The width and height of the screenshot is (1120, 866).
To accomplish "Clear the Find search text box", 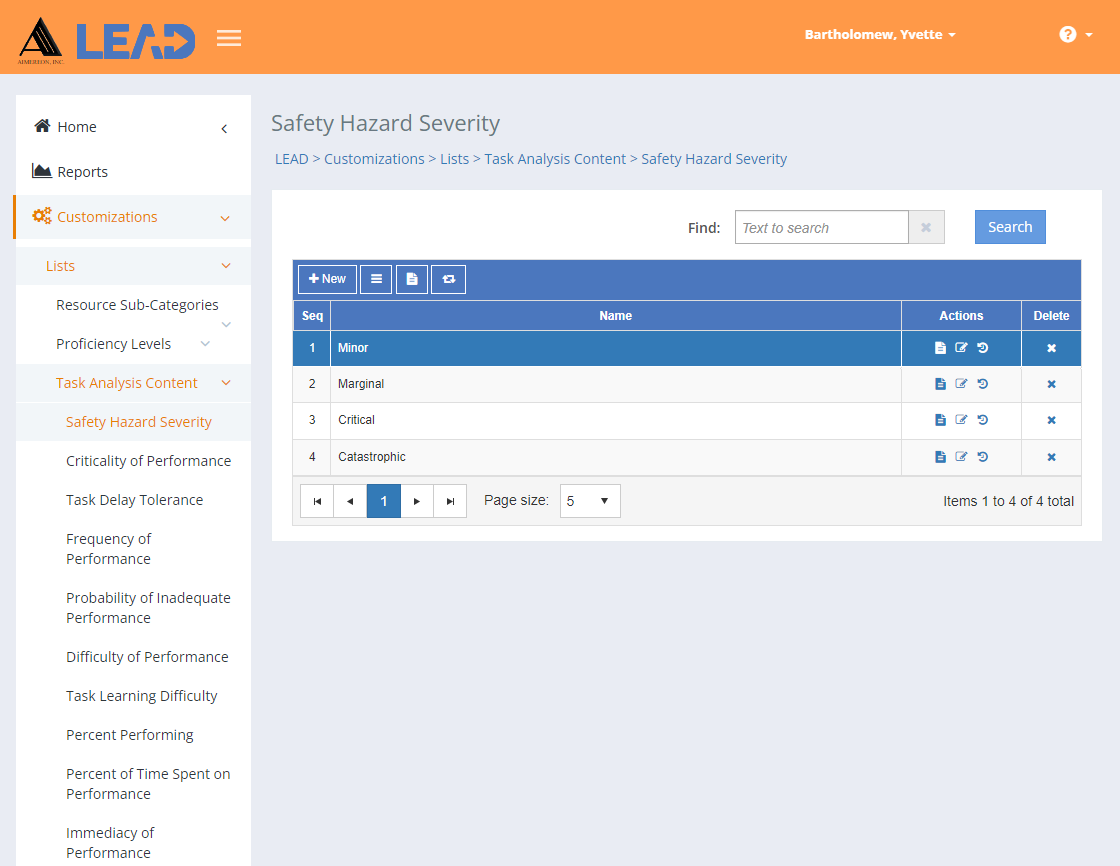I will pyautogui.click(x=926, y=228).
